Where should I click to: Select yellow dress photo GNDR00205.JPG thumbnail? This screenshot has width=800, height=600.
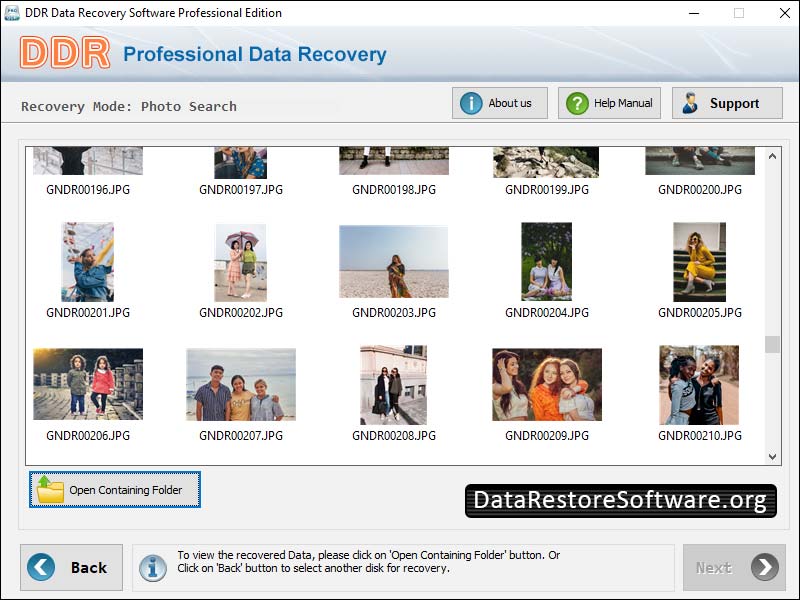click(x=699, y=262)
